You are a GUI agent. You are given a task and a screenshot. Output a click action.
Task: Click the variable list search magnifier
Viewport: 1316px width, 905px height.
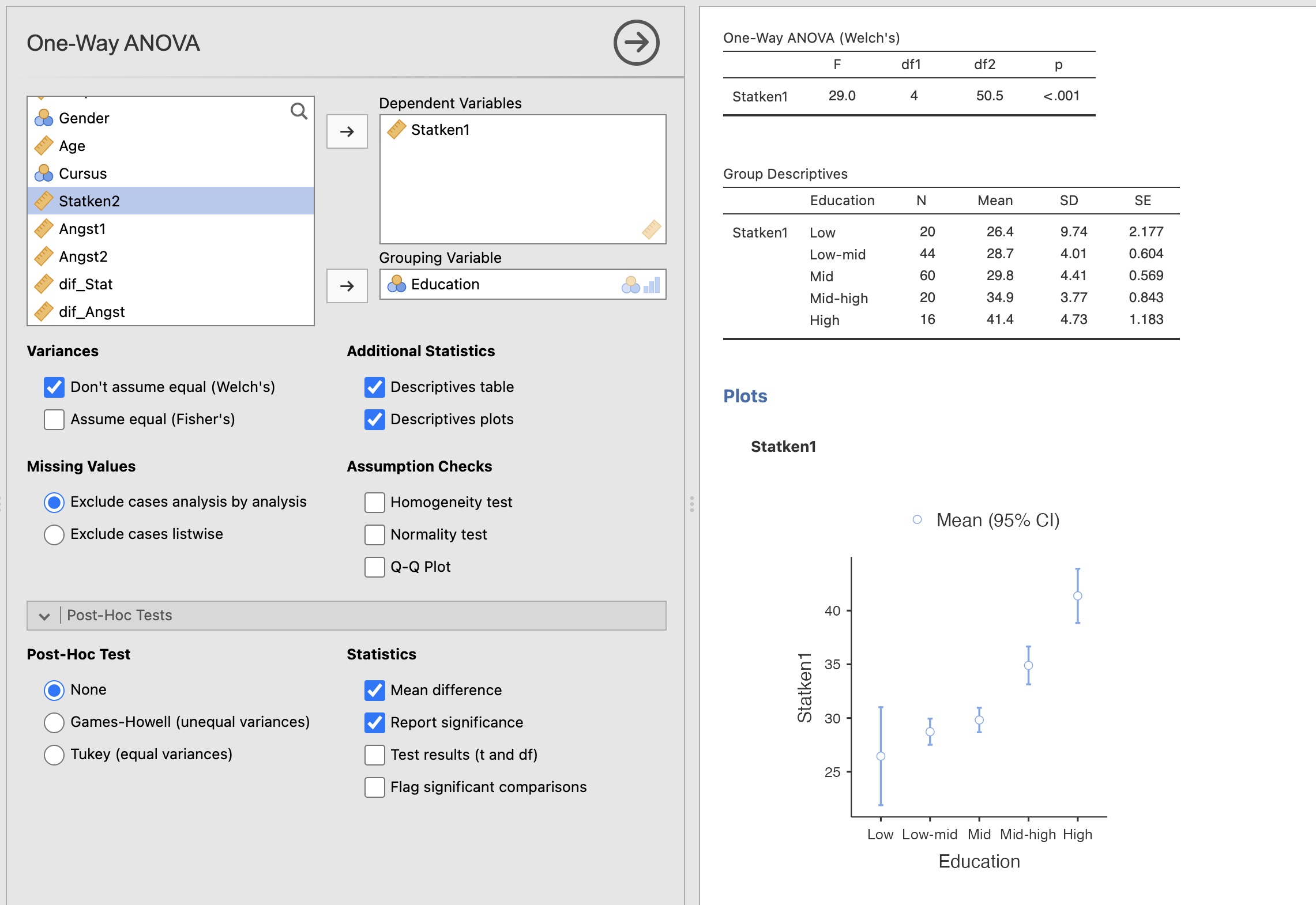tap(299, 111)
